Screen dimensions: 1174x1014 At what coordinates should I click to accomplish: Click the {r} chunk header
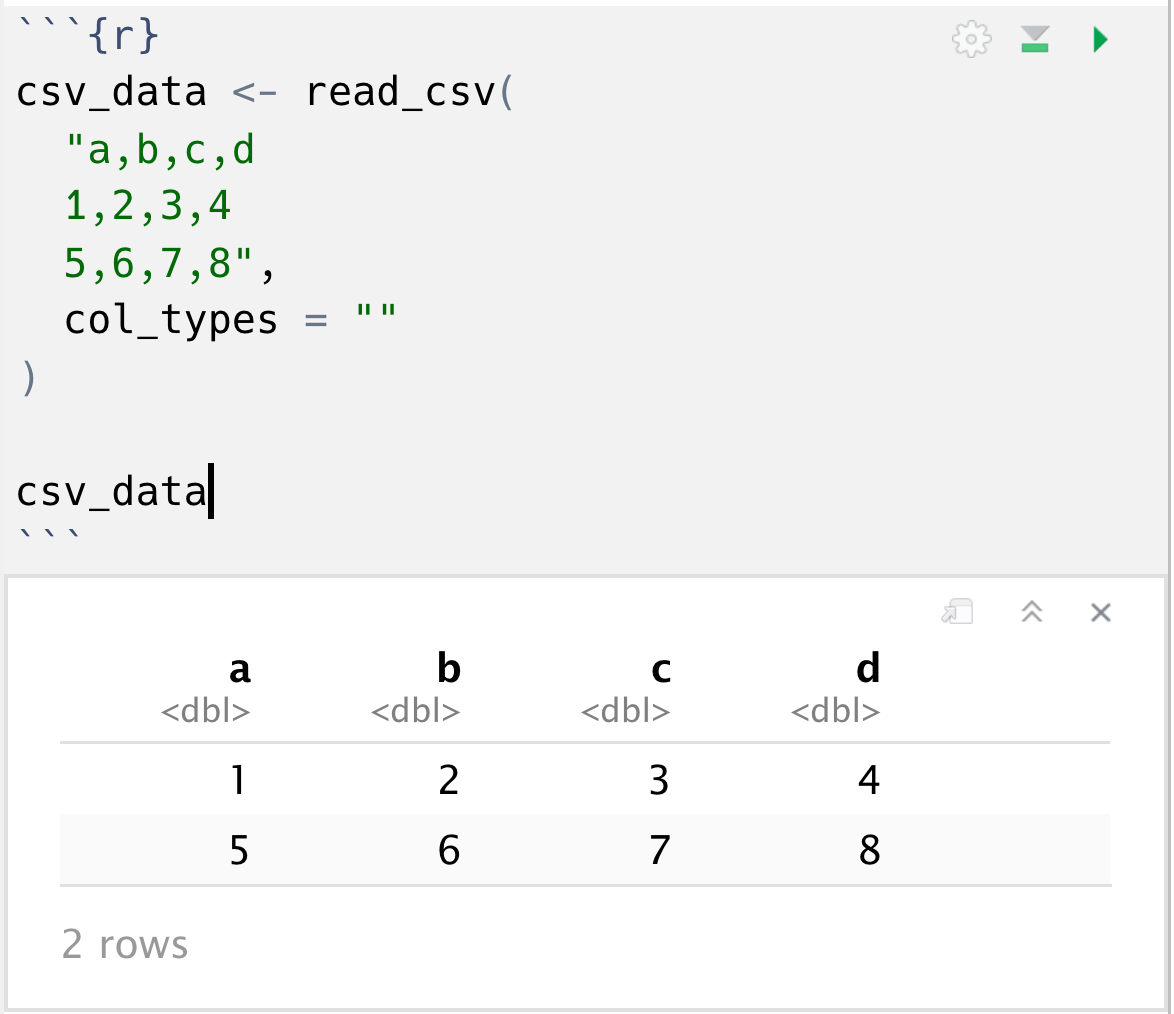tap(124, 35)
